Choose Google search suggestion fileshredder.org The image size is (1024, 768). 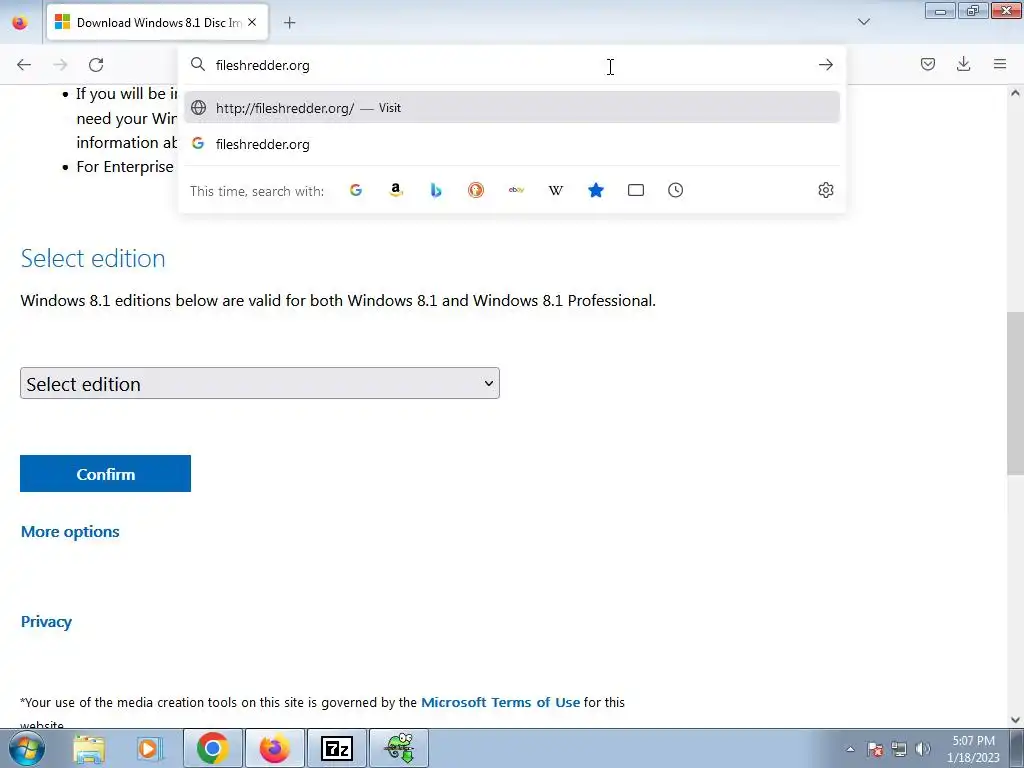[511, 144]
